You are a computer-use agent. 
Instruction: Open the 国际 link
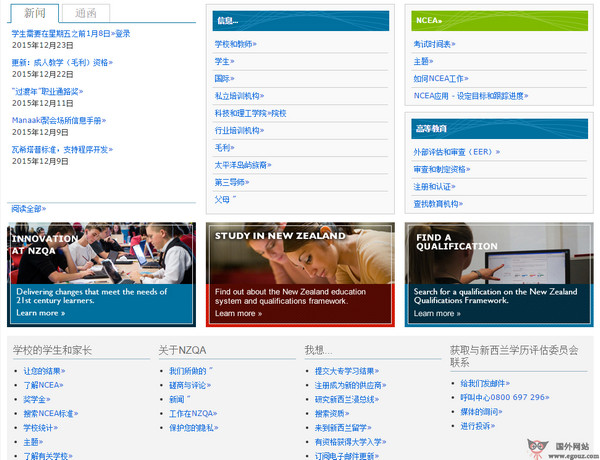[x=224, y=79]
